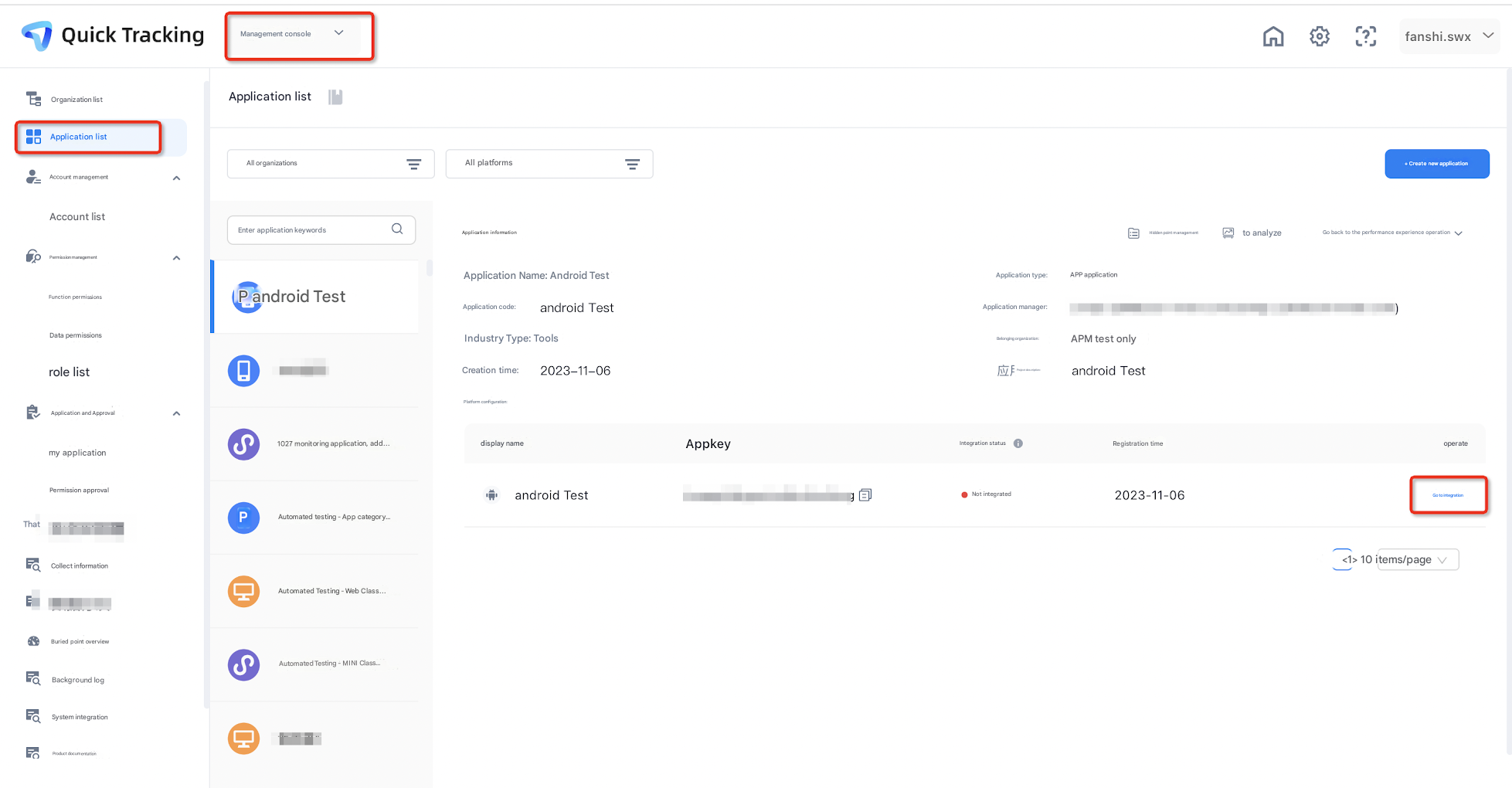
Task: Click the System integration sidebar icon
Action: coord(33,716)
